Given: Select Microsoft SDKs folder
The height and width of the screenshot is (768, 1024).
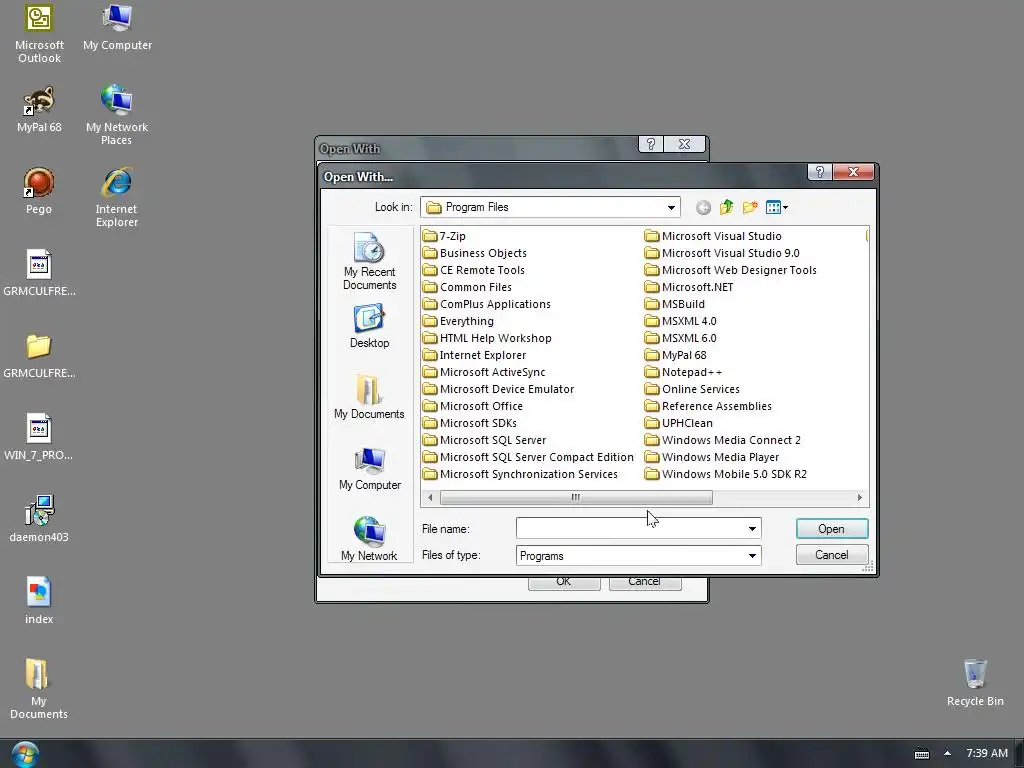Looking at the screenshot, I should pos(470,423).
